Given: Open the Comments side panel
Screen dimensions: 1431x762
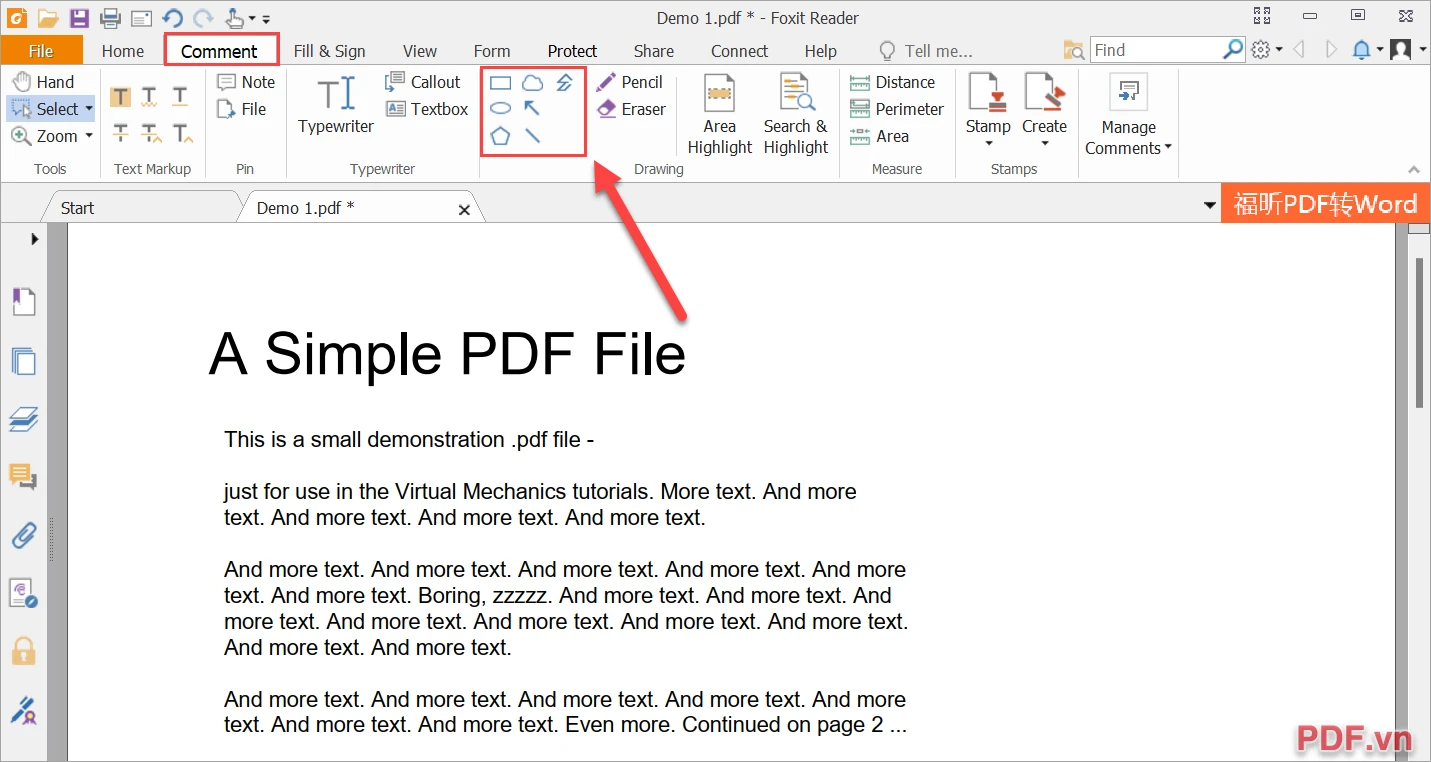Looking at the screenshot, I should click(24, 477).
